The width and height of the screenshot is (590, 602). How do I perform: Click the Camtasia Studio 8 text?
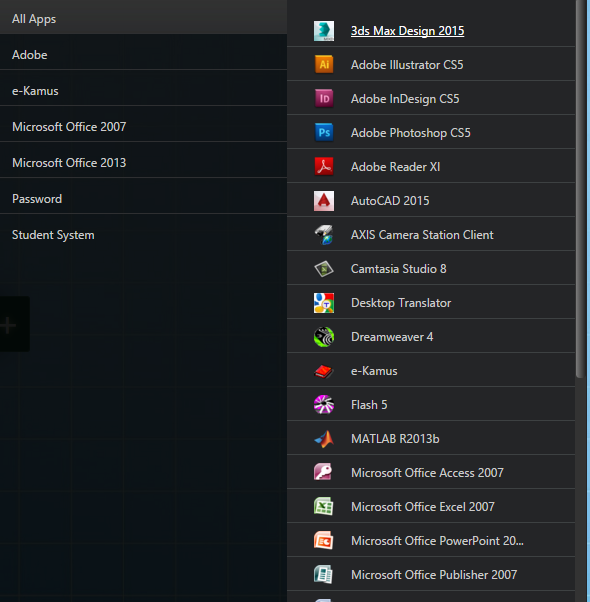pos(398,269)
